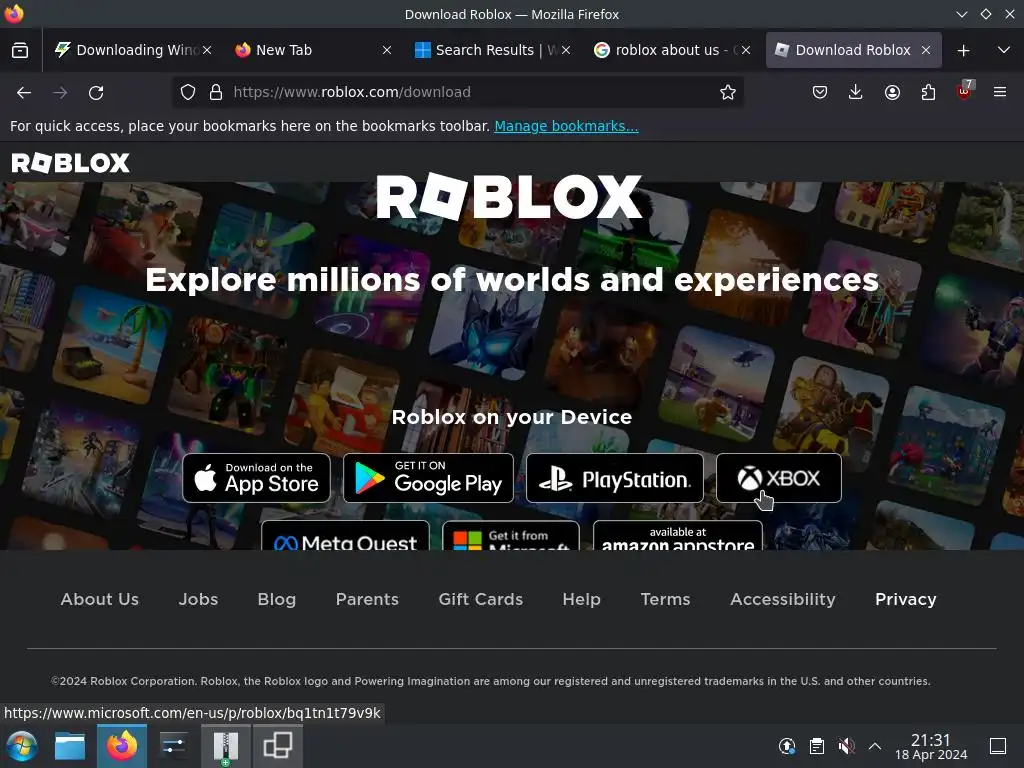Screen dimensions: 1024x768
Task: Bookmark this page with the star
Action: click(728, 92)
